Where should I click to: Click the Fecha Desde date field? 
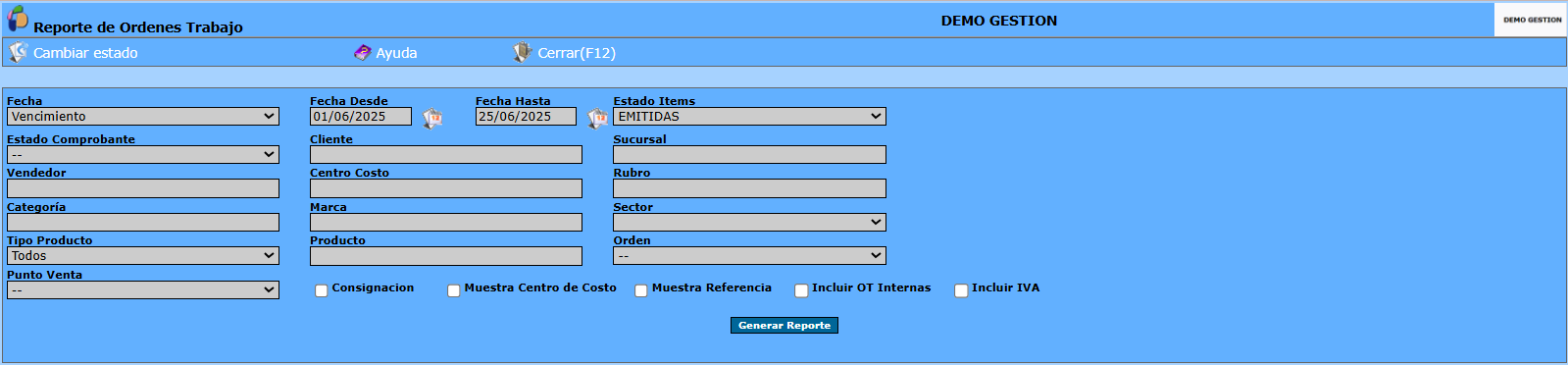361,117
